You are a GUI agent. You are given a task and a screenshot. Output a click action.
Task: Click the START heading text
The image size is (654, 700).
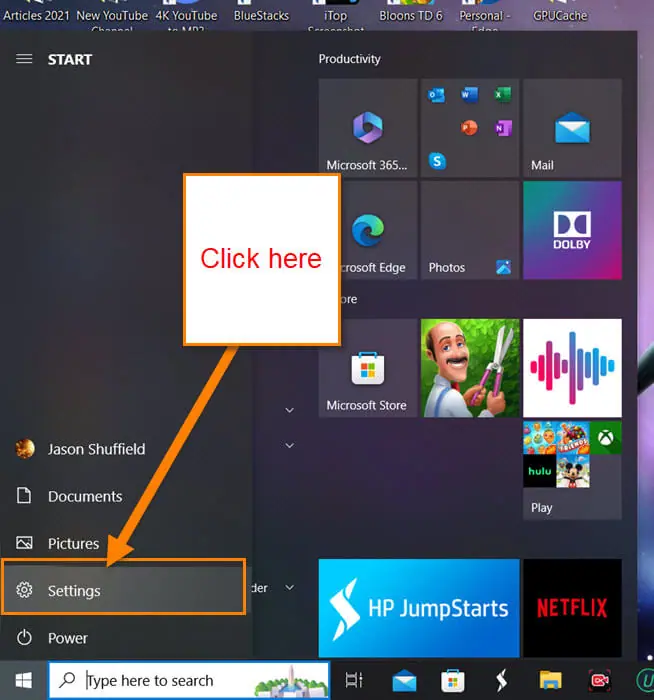[x=70, y=59]
